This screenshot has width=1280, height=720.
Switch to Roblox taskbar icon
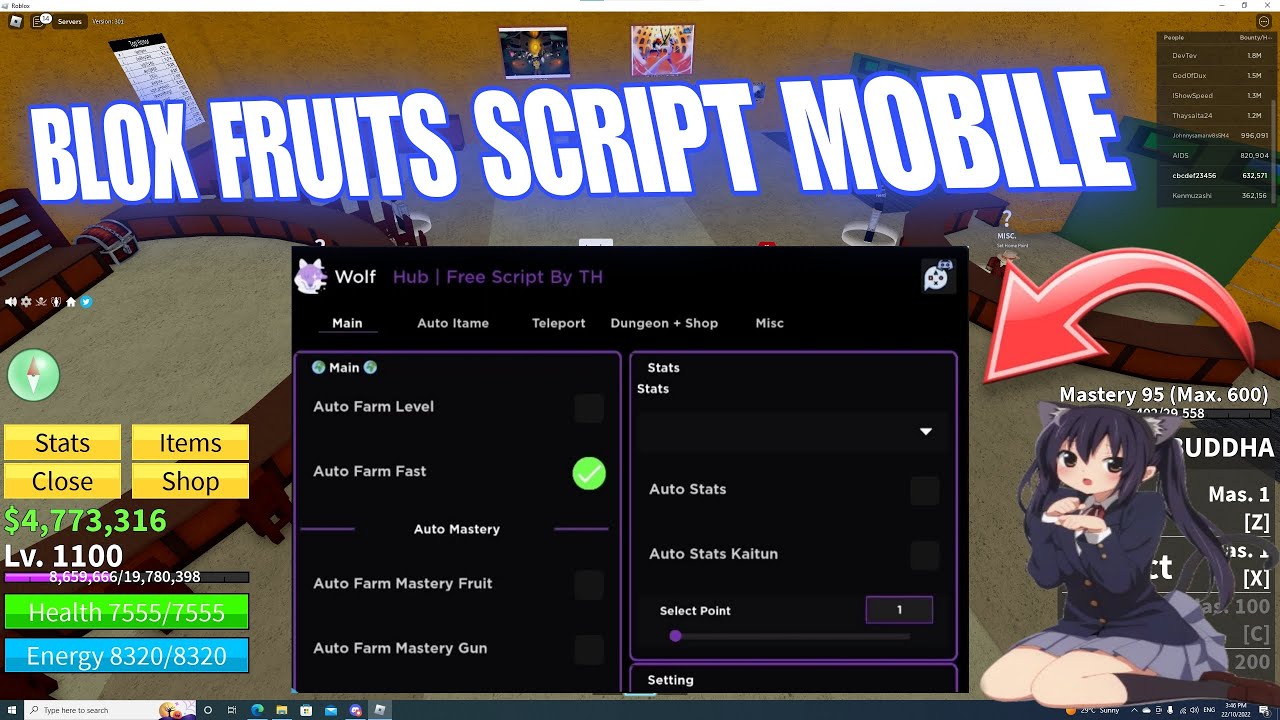coord(380,710)
